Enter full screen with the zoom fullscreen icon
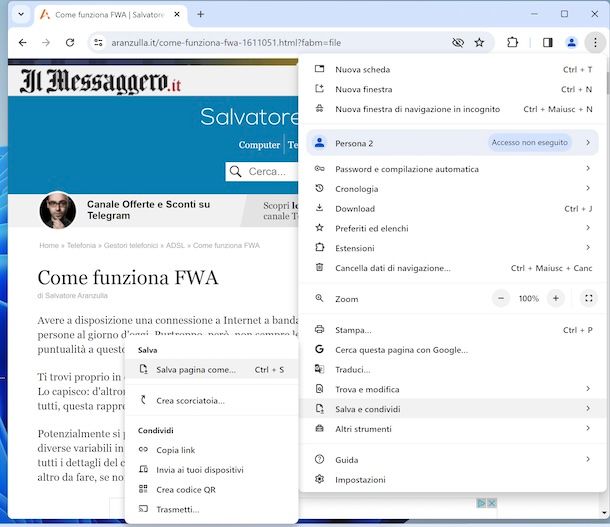This screenshot has width=610, height=527. [x=589, y=298]
